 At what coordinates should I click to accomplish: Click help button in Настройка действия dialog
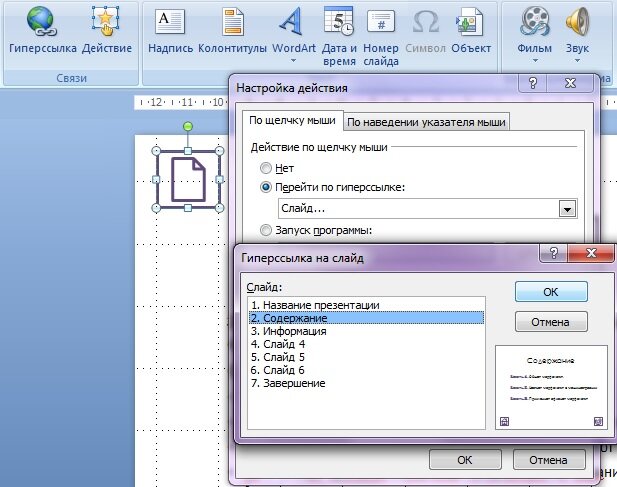pos(533,83)
